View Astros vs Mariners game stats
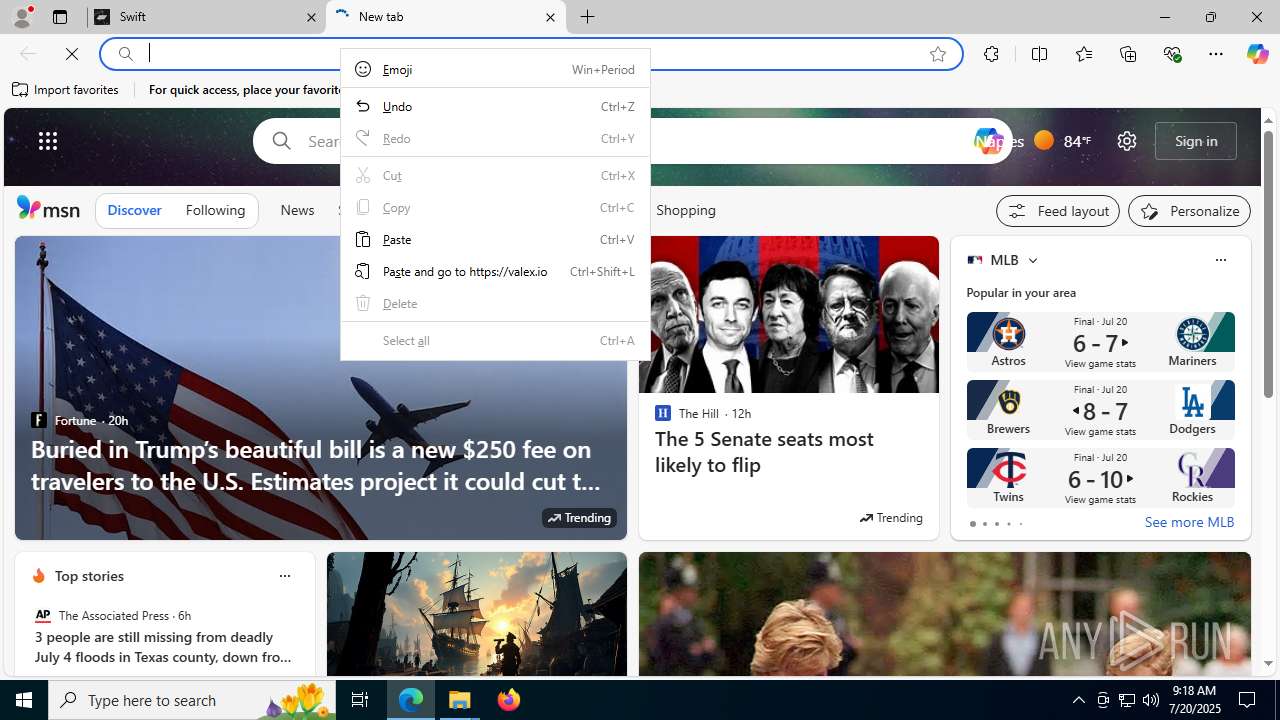Viewport: 1280px width, 720px height. [x=1100, y=363]
